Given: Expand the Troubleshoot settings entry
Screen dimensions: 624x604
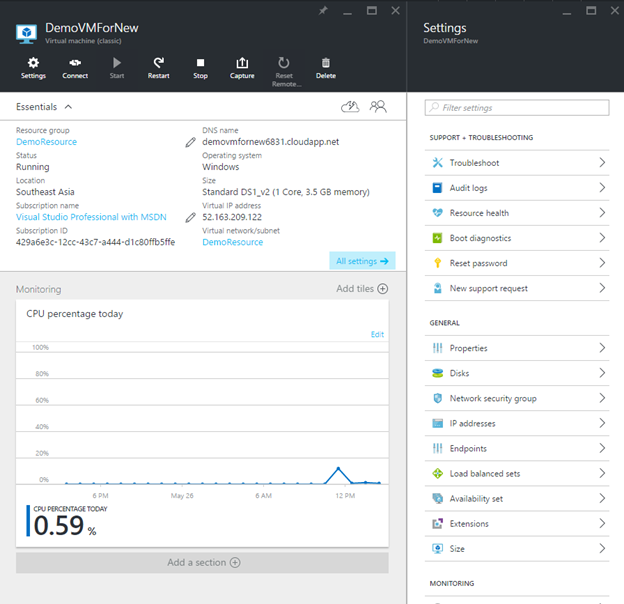Looking at the screenshot, I should (x=602, y=163).
